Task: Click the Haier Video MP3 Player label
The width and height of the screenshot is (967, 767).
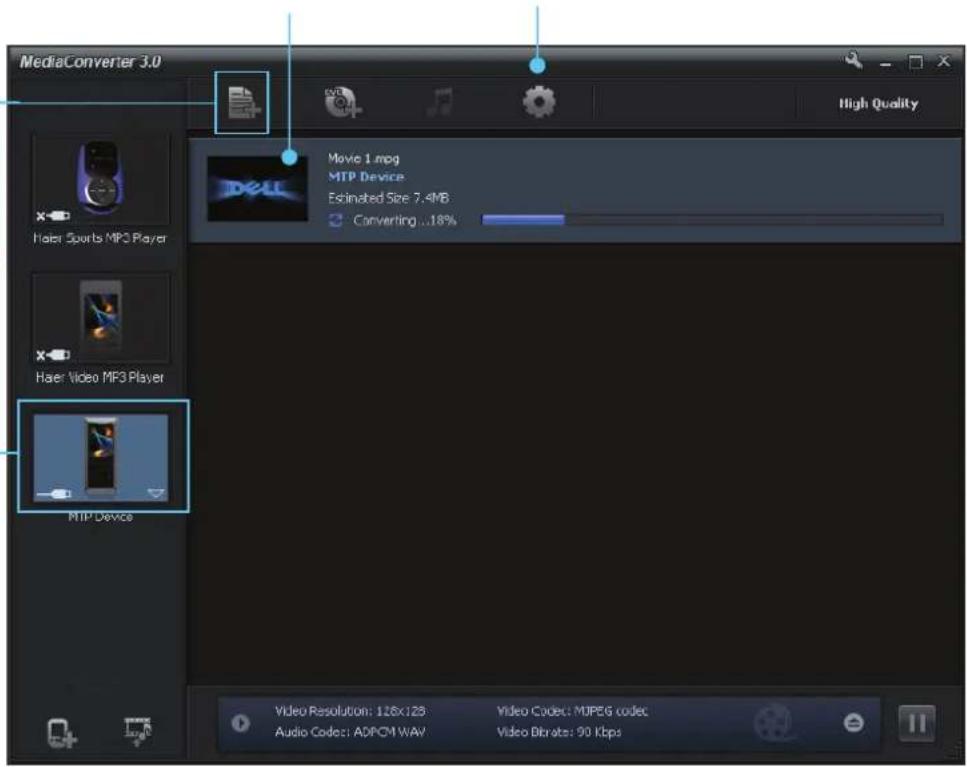Action: 100,377
